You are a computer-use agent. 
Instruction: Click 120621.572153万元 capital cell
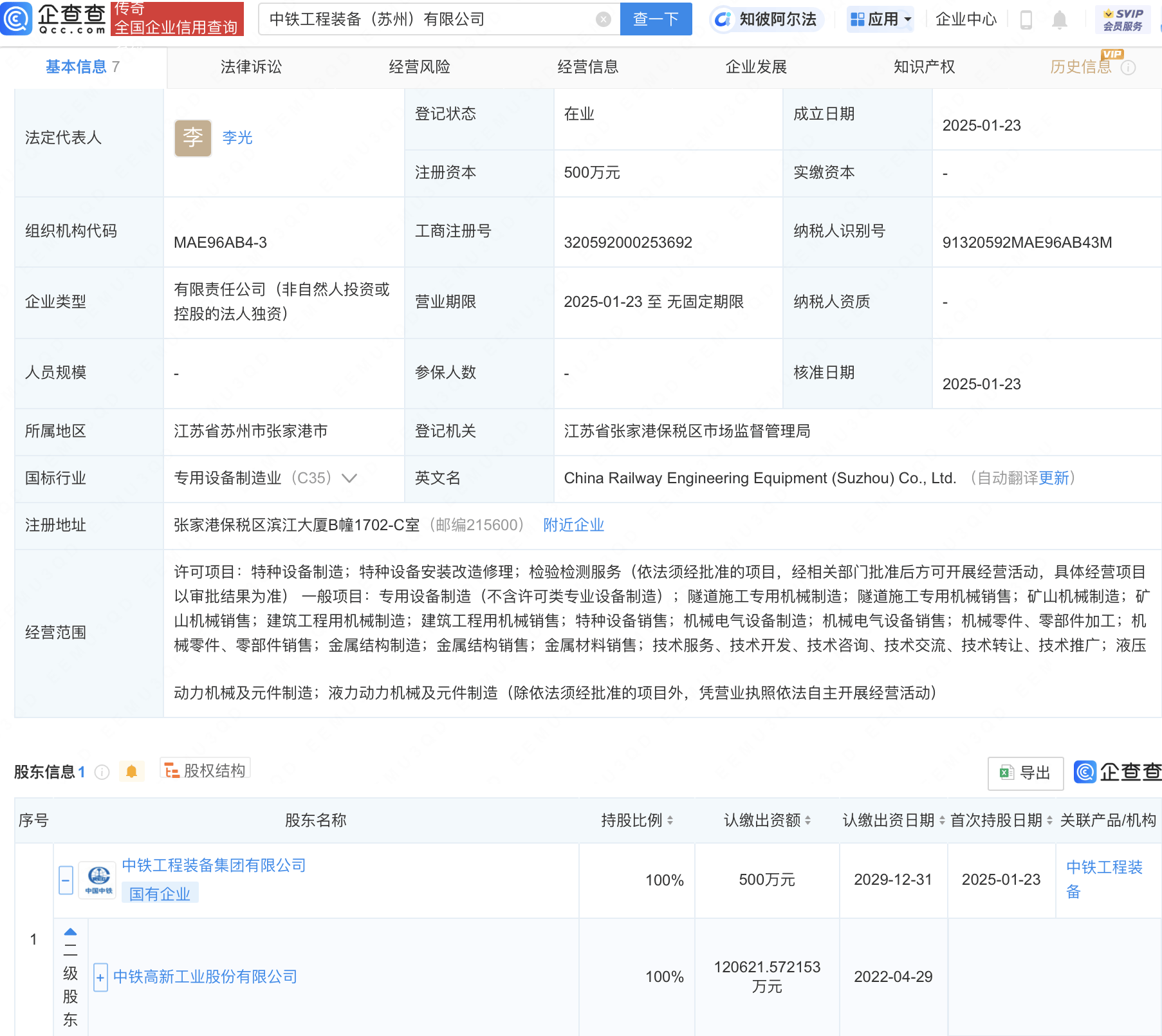coord(767,977)
